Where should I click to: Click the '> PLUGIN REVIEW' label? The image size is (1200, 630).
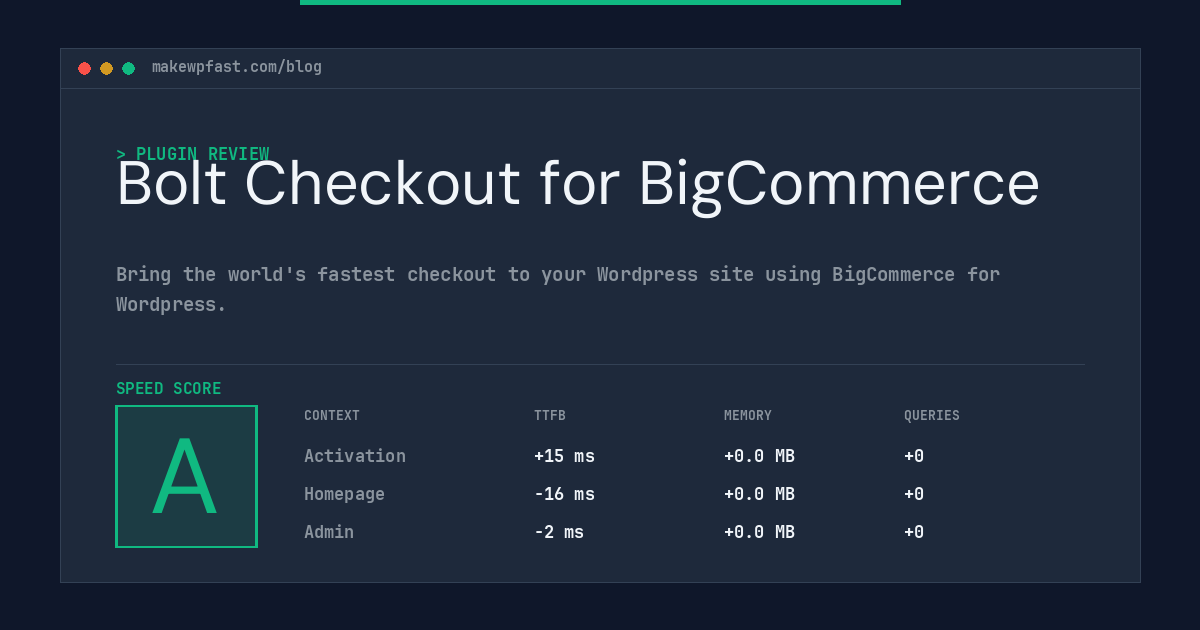tap(193, 153)
